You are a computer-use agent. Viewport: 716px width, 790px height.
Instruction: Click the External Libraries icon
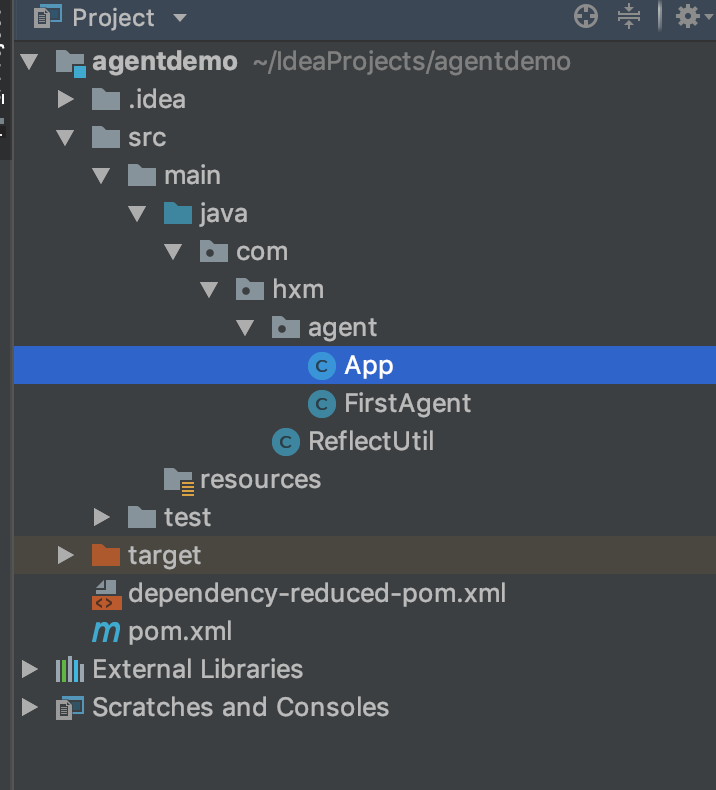coord(69,669)
